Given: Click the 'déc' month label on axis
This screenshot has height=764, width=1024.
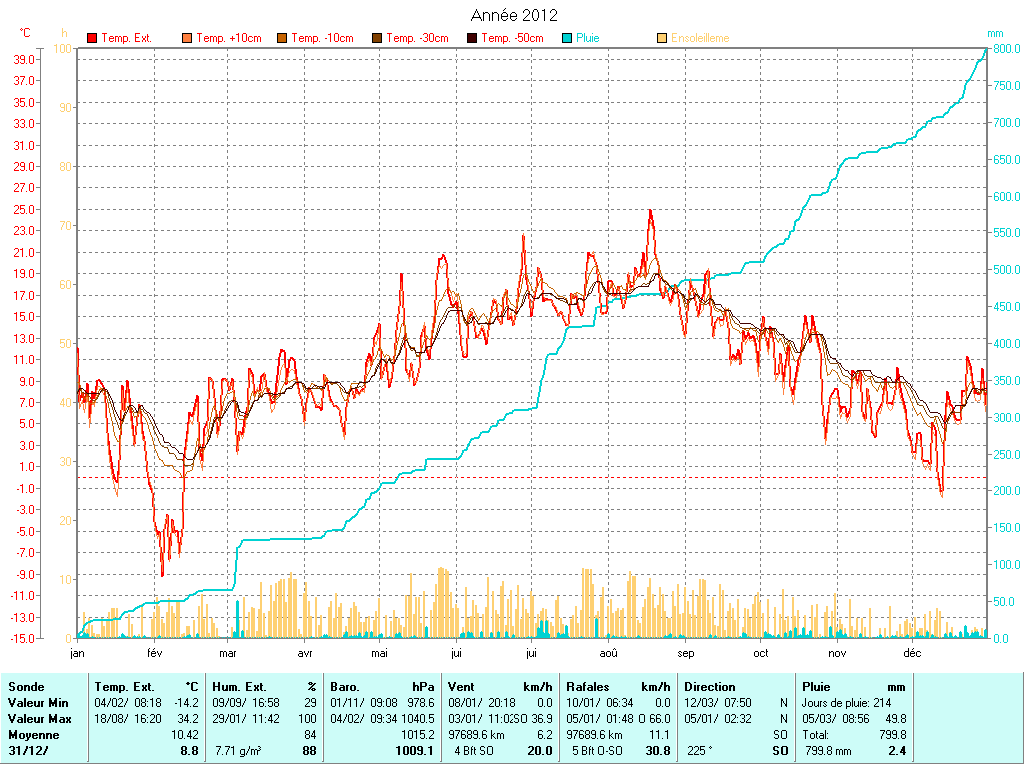Looking at the screenshot, I should click(912, 653).
